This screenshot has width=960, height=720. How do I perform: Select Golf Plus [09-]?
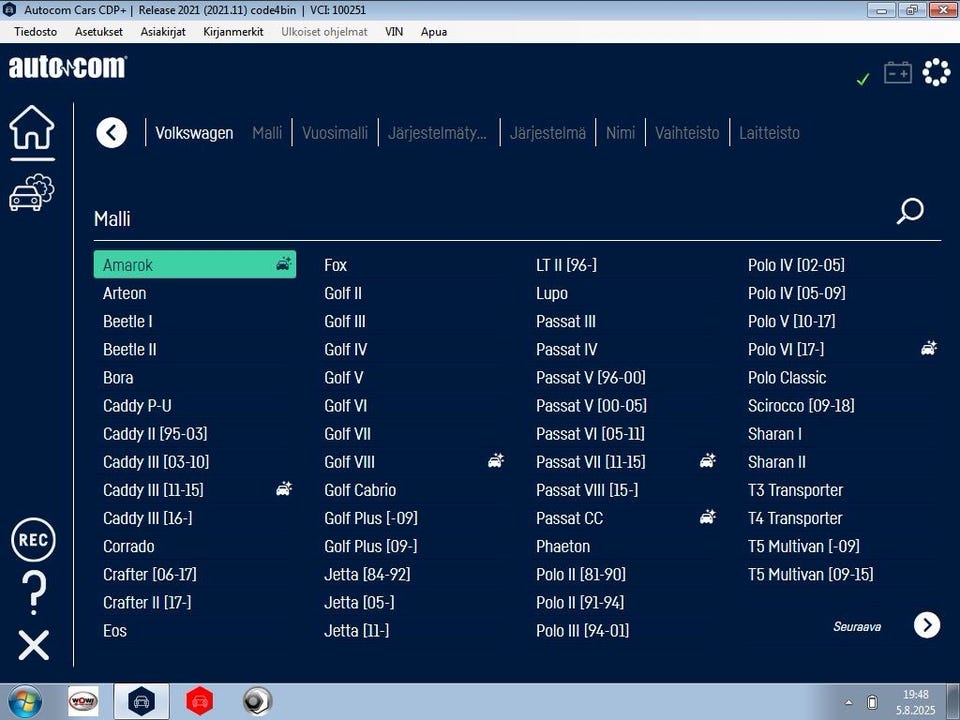pyautogui.click(x=370, y=547)
